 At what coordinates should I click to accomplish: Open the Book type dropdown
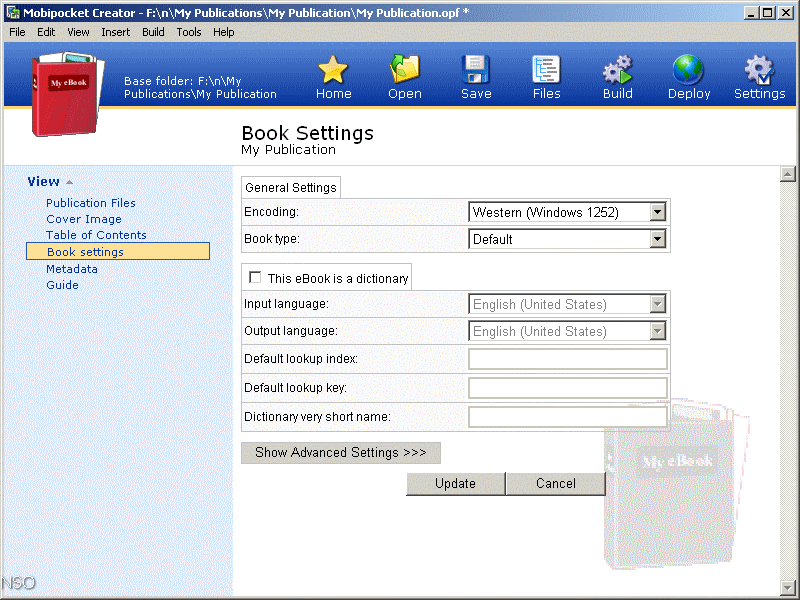[658, 239]
